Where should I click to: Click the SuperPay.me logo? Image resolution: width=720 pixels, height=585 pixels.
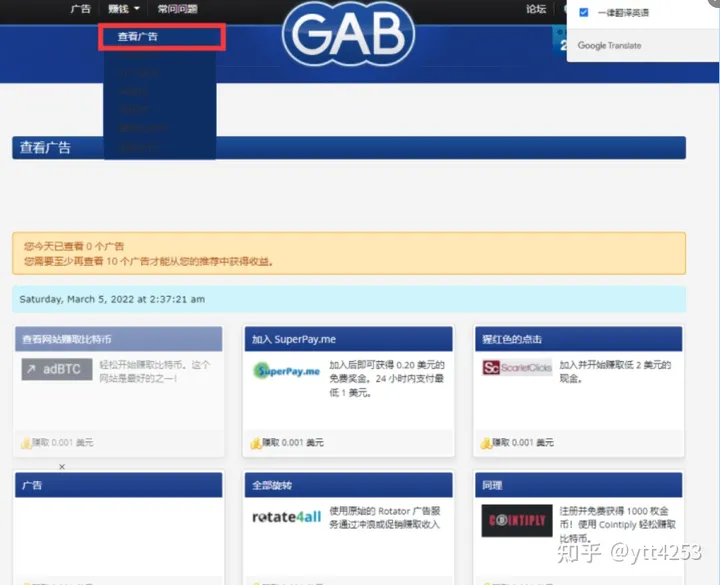point(287,371)
